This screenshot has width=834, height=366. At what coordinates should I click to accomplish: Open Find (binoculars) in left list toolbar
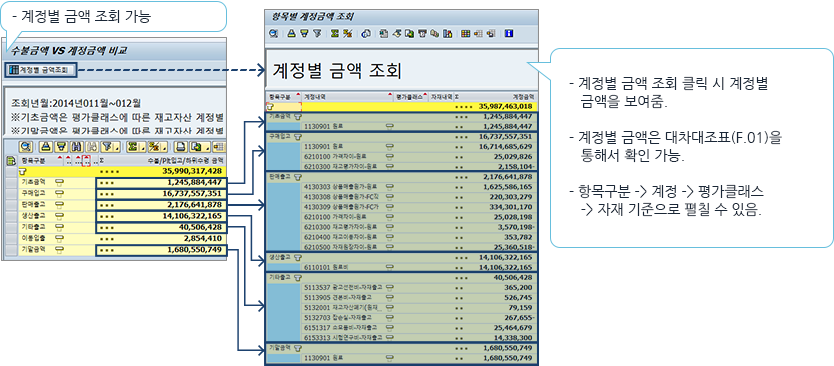[77, 147]
